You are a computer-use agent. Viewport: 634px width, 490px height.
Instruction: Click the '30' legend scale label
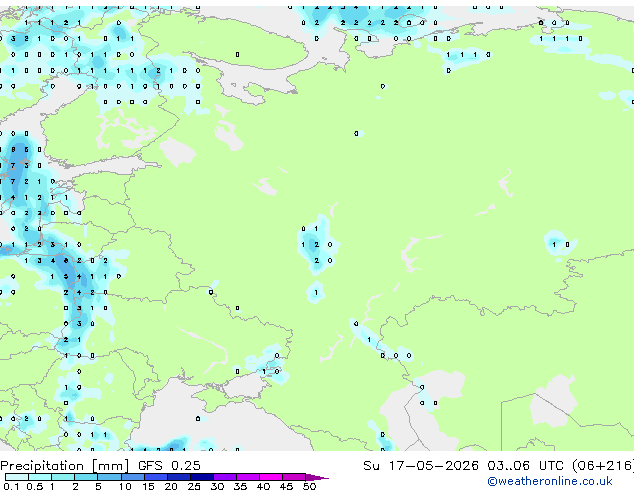click(x=217, y=486)
